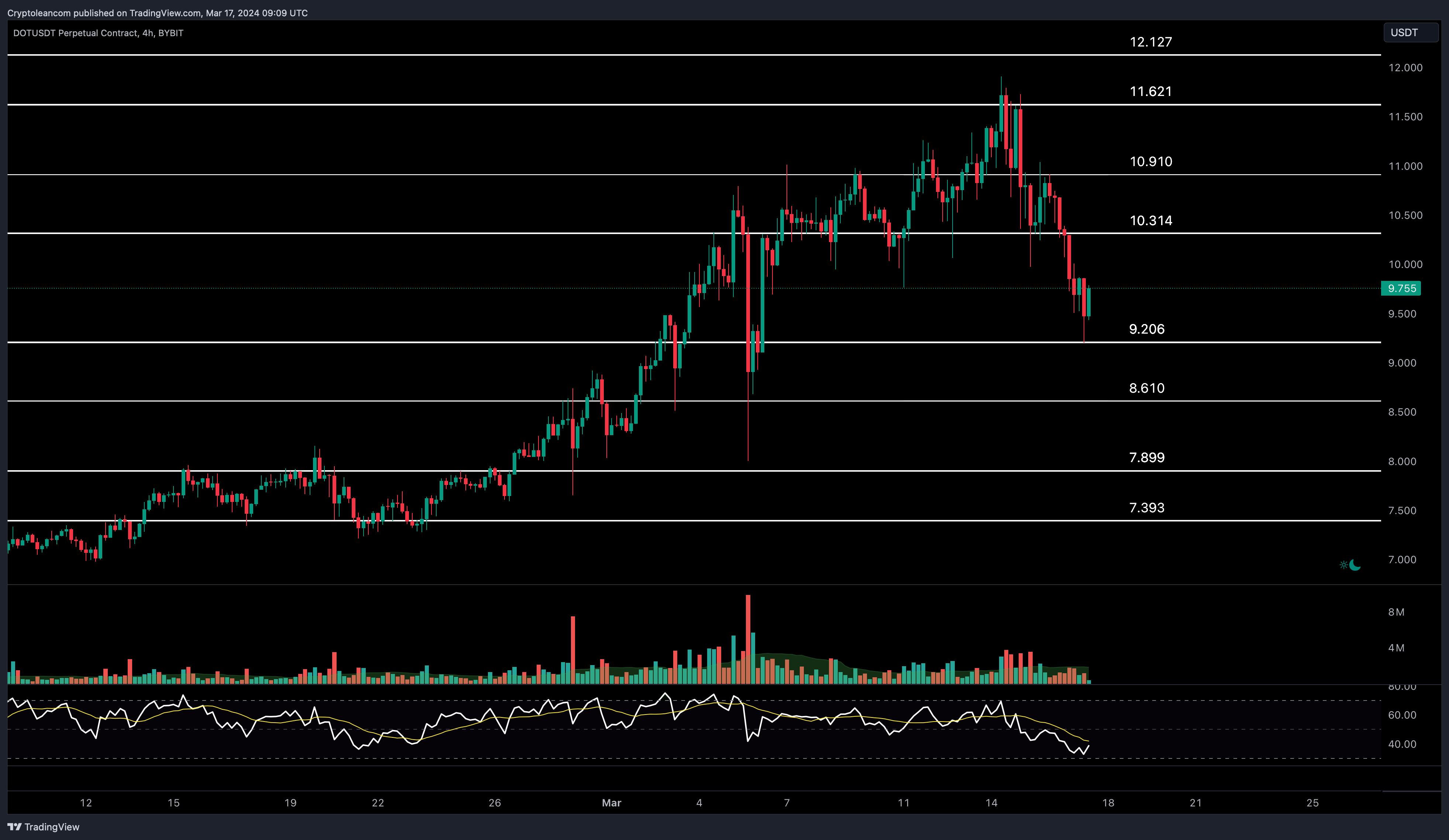The height and width of the screenshot is (840, 1449).
Task: Click the 9.206 support level label
Action: pos(1147,329)
